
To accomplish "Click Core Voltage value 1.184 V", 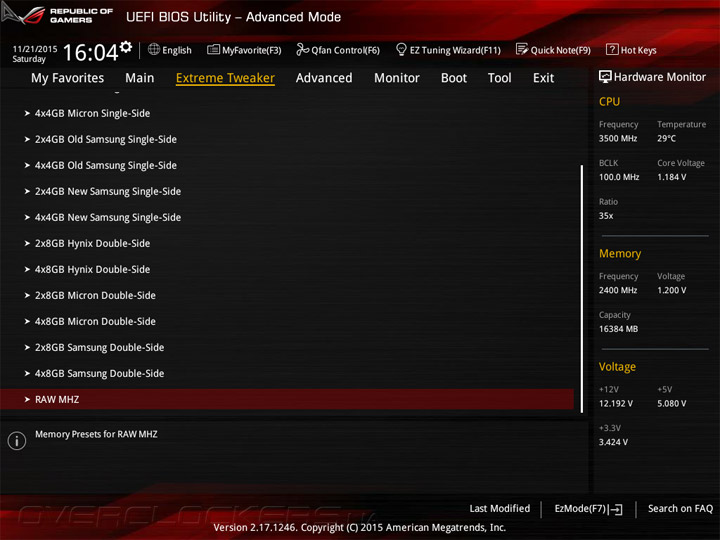I will point(671,177).
